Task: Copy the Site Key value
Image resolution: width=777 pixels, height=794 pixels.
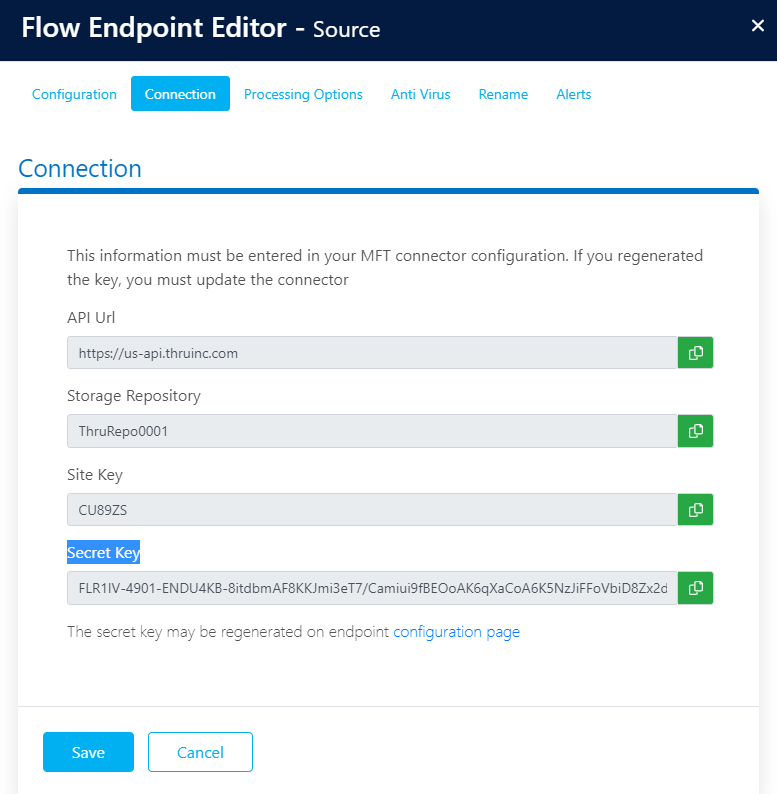Action: pos(695,509)
